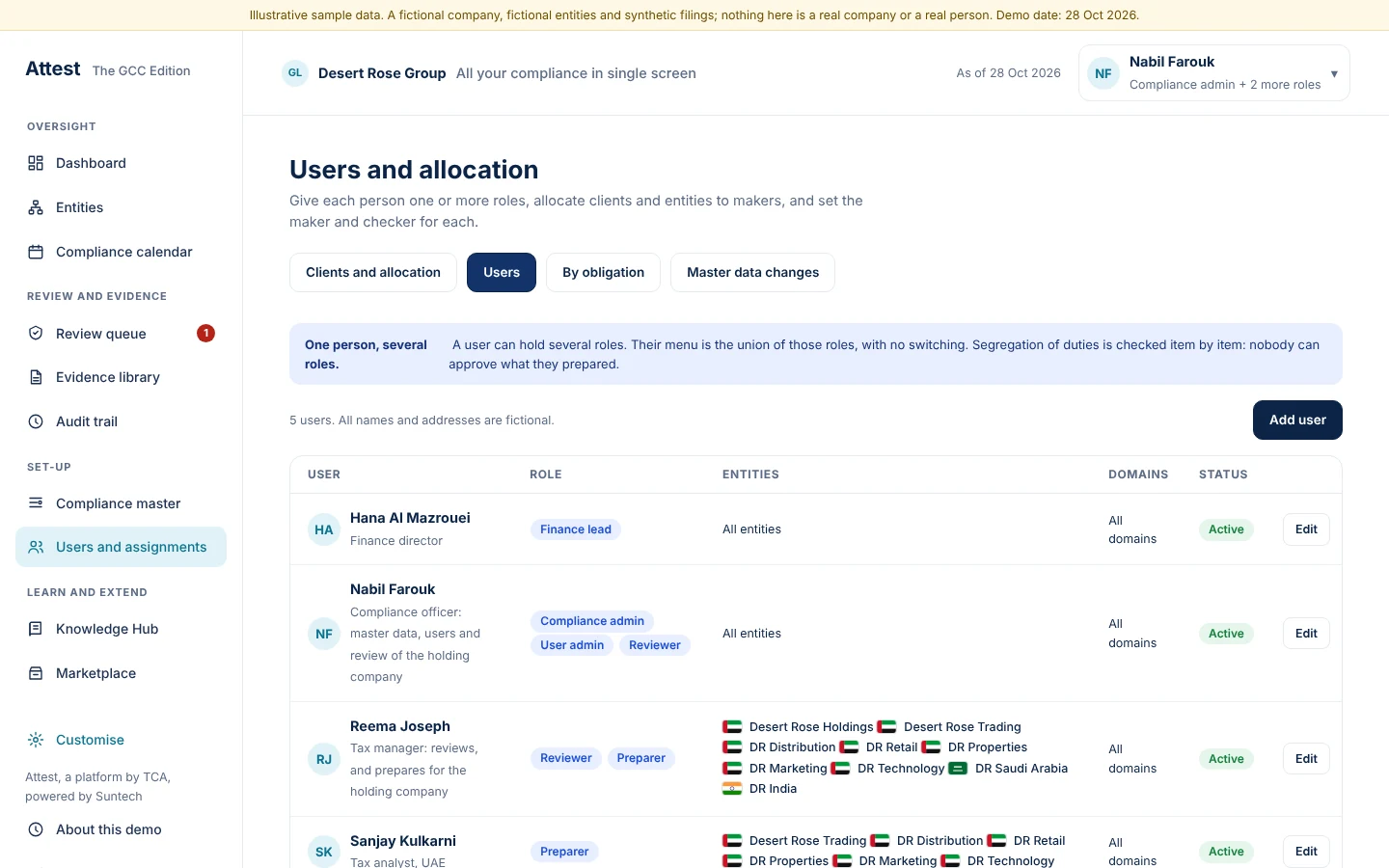Click the Customise gear icon
Screen dimensions: 1389x868
[36, 740]
